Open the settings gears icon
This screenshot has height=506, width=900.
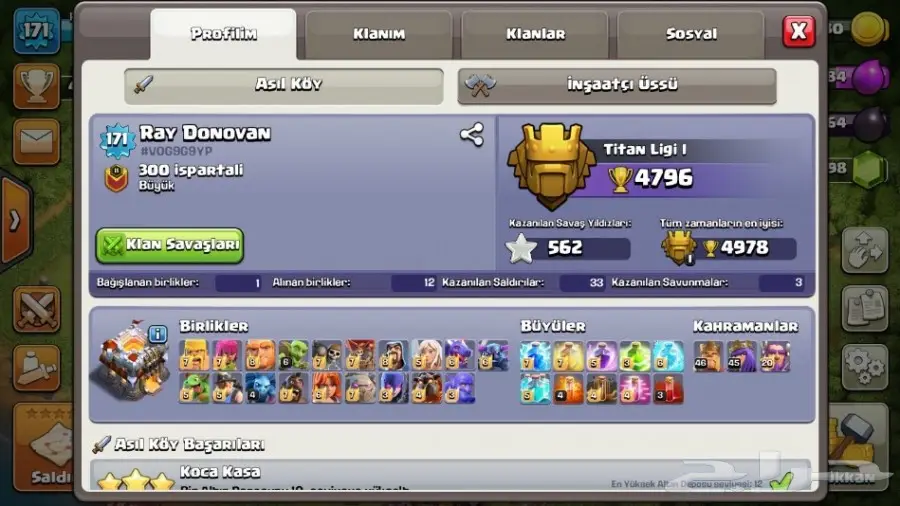click(x=865, y=367)
